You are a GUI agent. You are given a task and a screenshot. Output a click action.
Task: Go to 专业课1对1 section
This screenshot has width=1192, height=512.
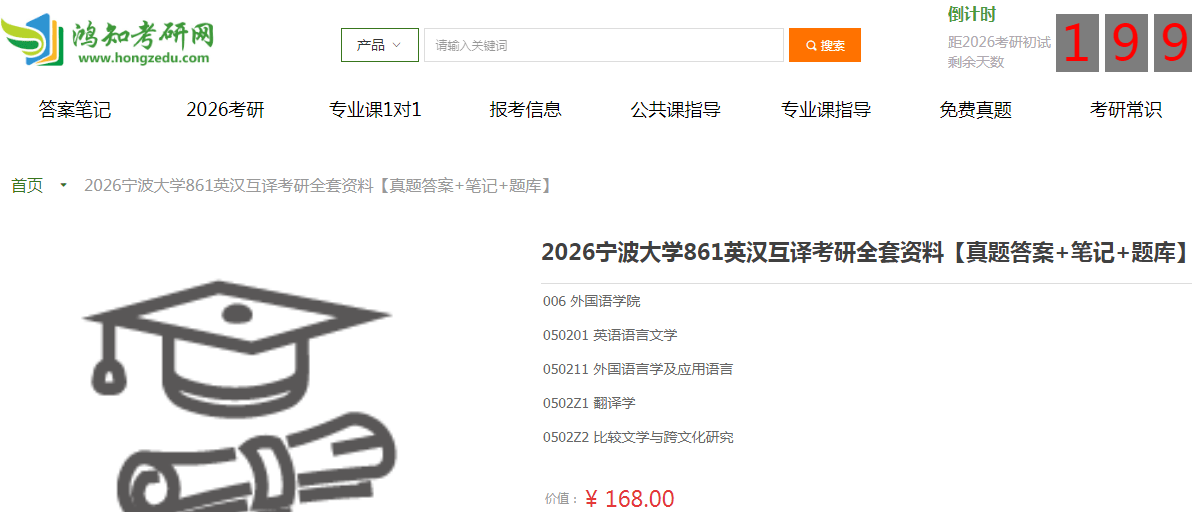click(x=375, y=110)
